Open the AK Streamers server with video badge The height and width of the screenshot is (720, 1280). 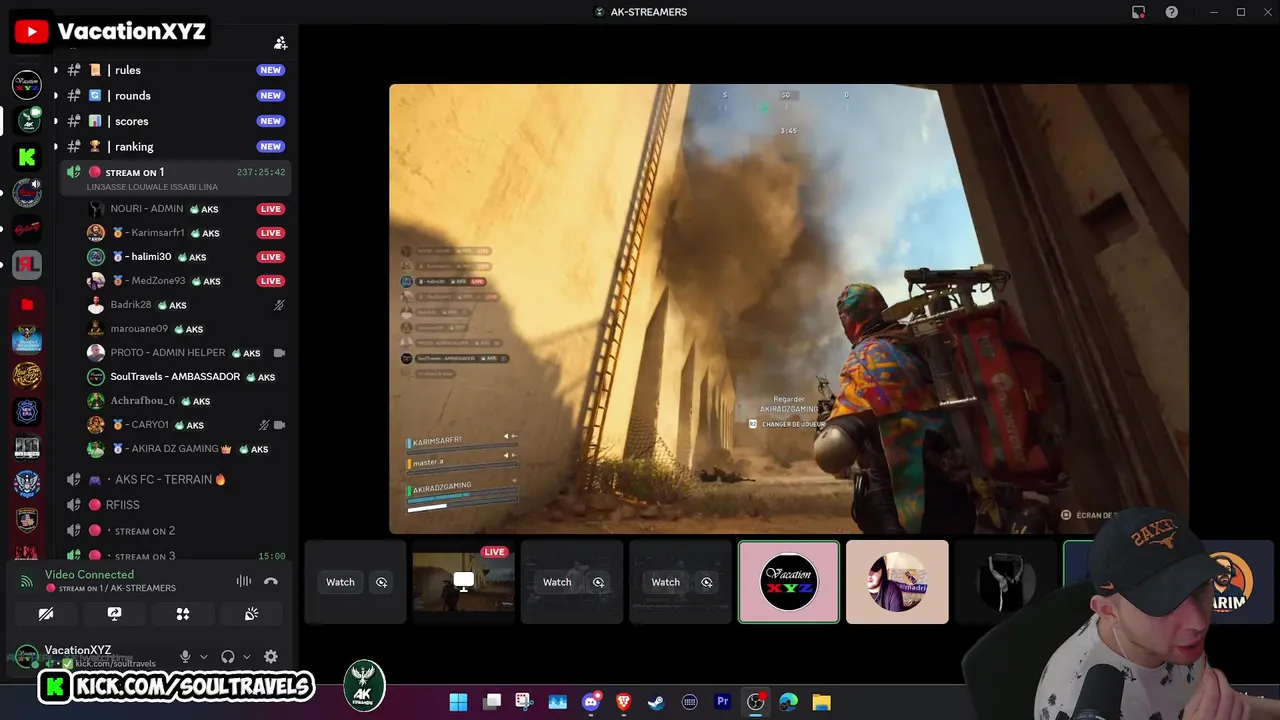click(x=27, y=121)
